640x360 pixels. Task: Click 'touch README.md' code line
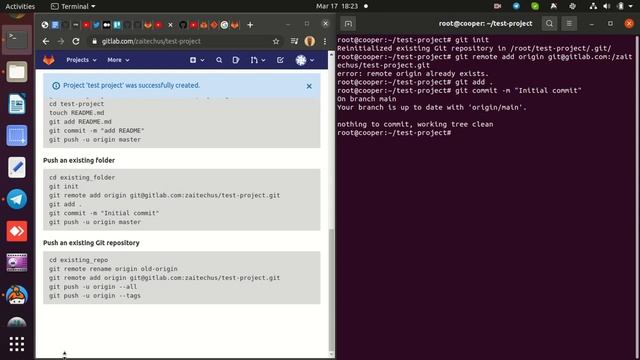77,113
